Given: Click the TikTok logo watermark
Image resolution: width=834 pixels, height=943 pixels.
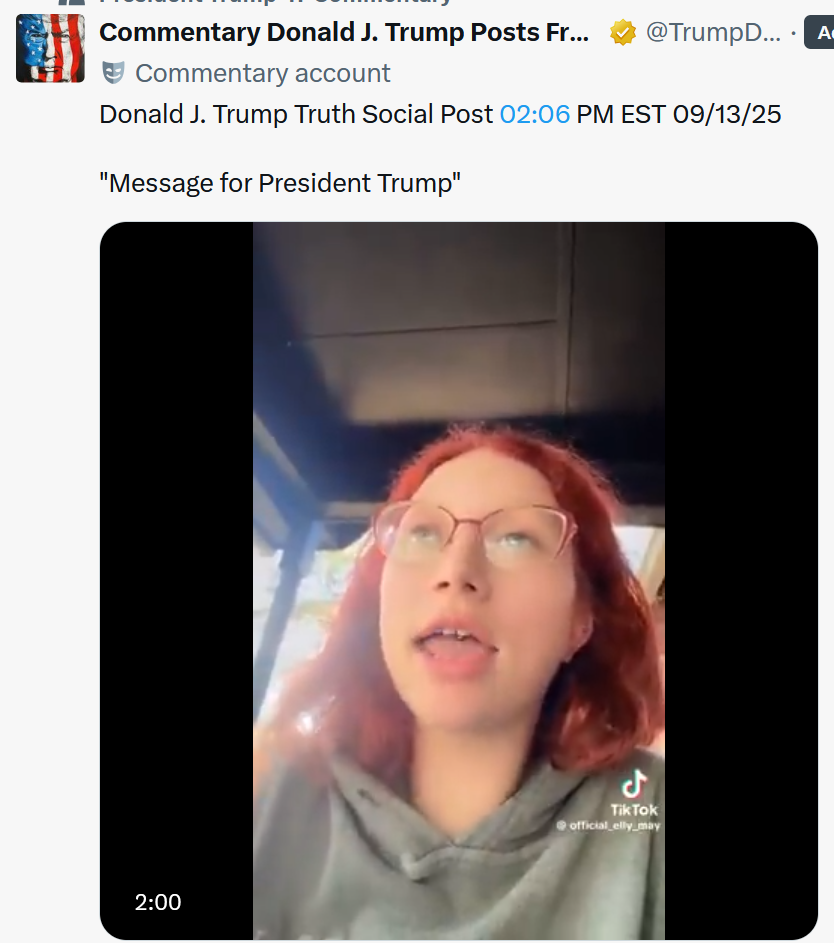Looking at the screenshot, I should [634, 783].
